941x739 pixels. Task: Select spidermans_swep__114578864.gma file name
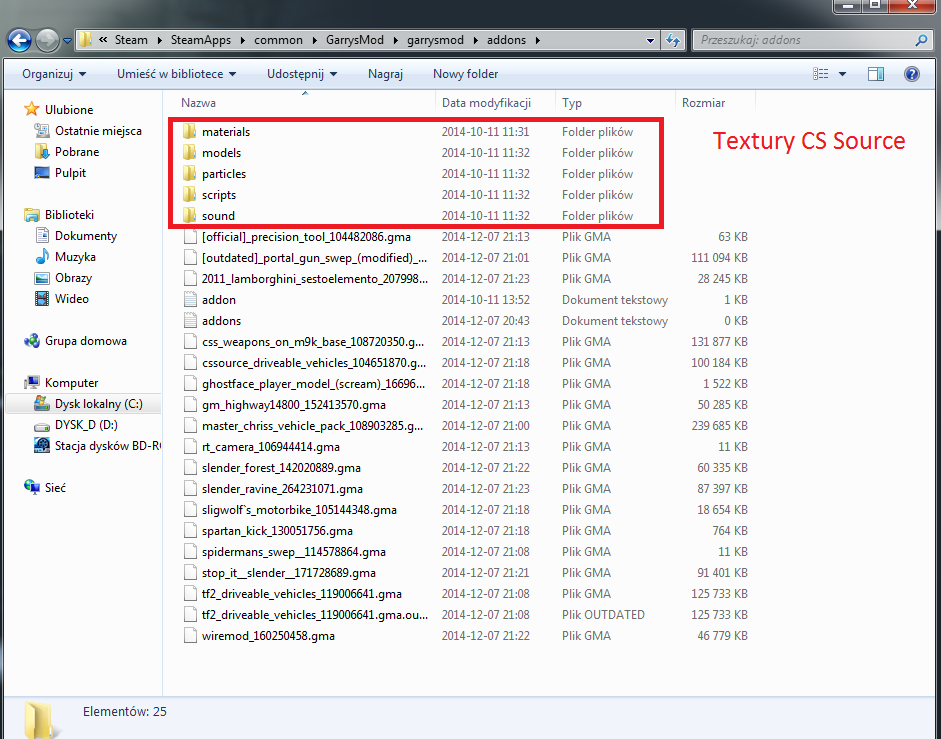pyautogui.click(x=293, y=552)
